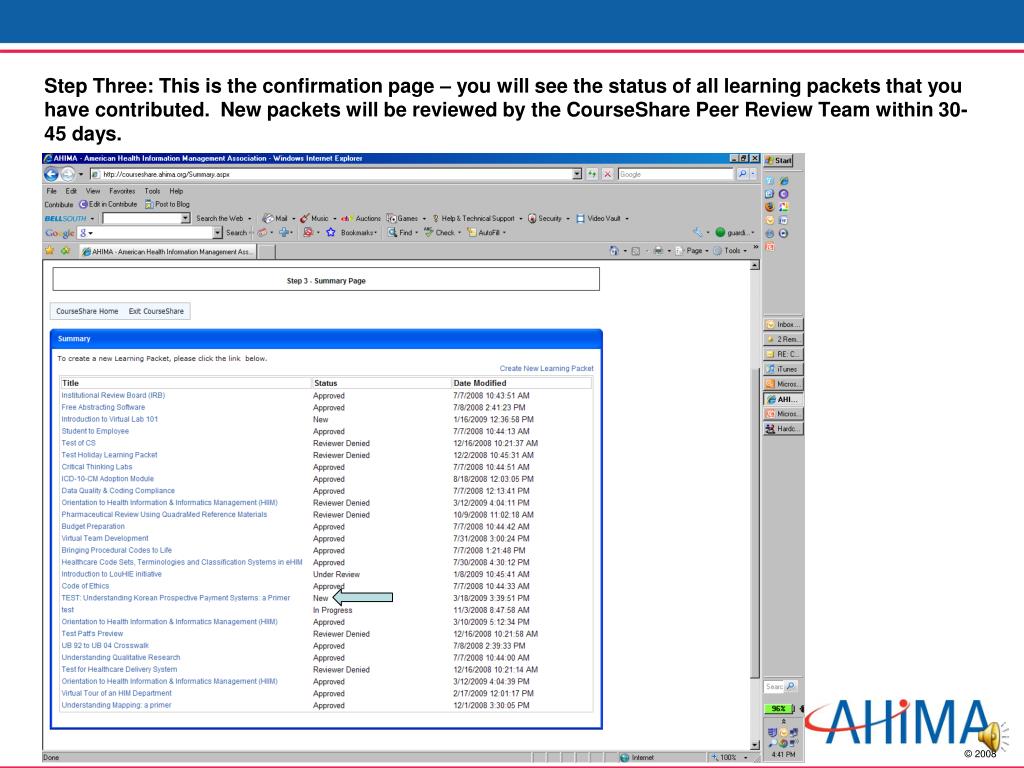Viewport: 1024px width, 768px height.
Task: Open Video Vault toolbar item
Action: click(x=598, y=219)
